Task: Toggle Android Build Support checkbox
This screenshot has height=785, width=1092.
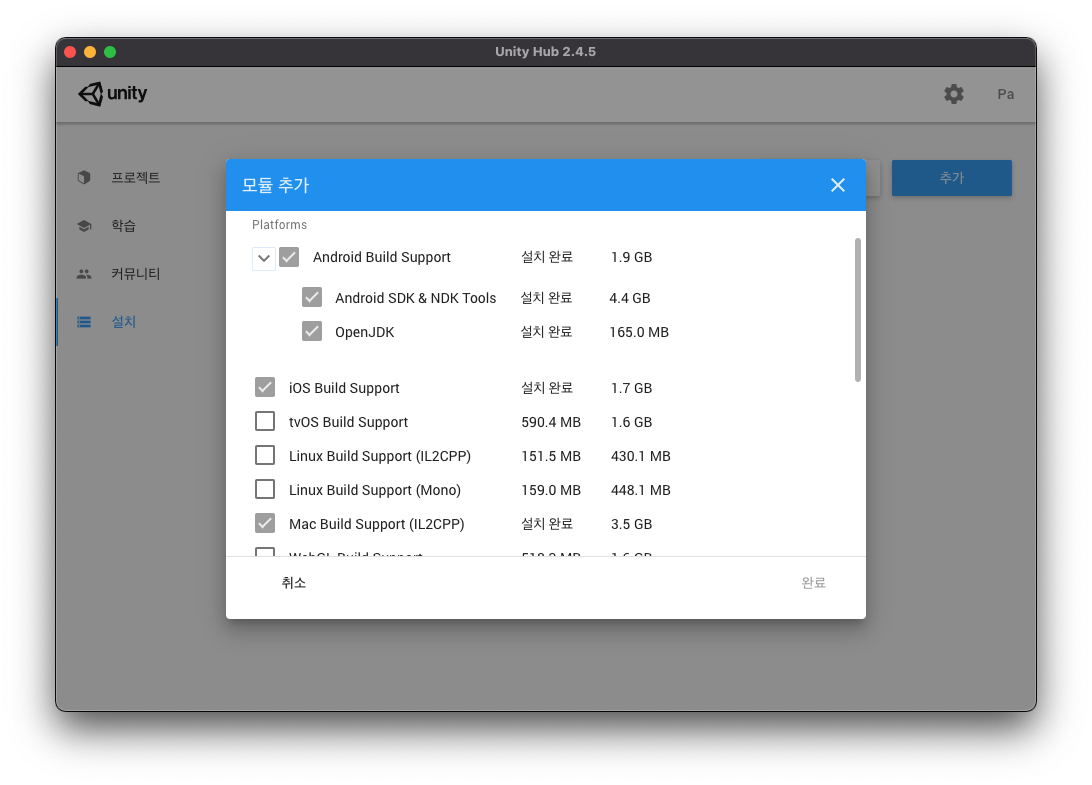Action: click(x=289, y=257)
